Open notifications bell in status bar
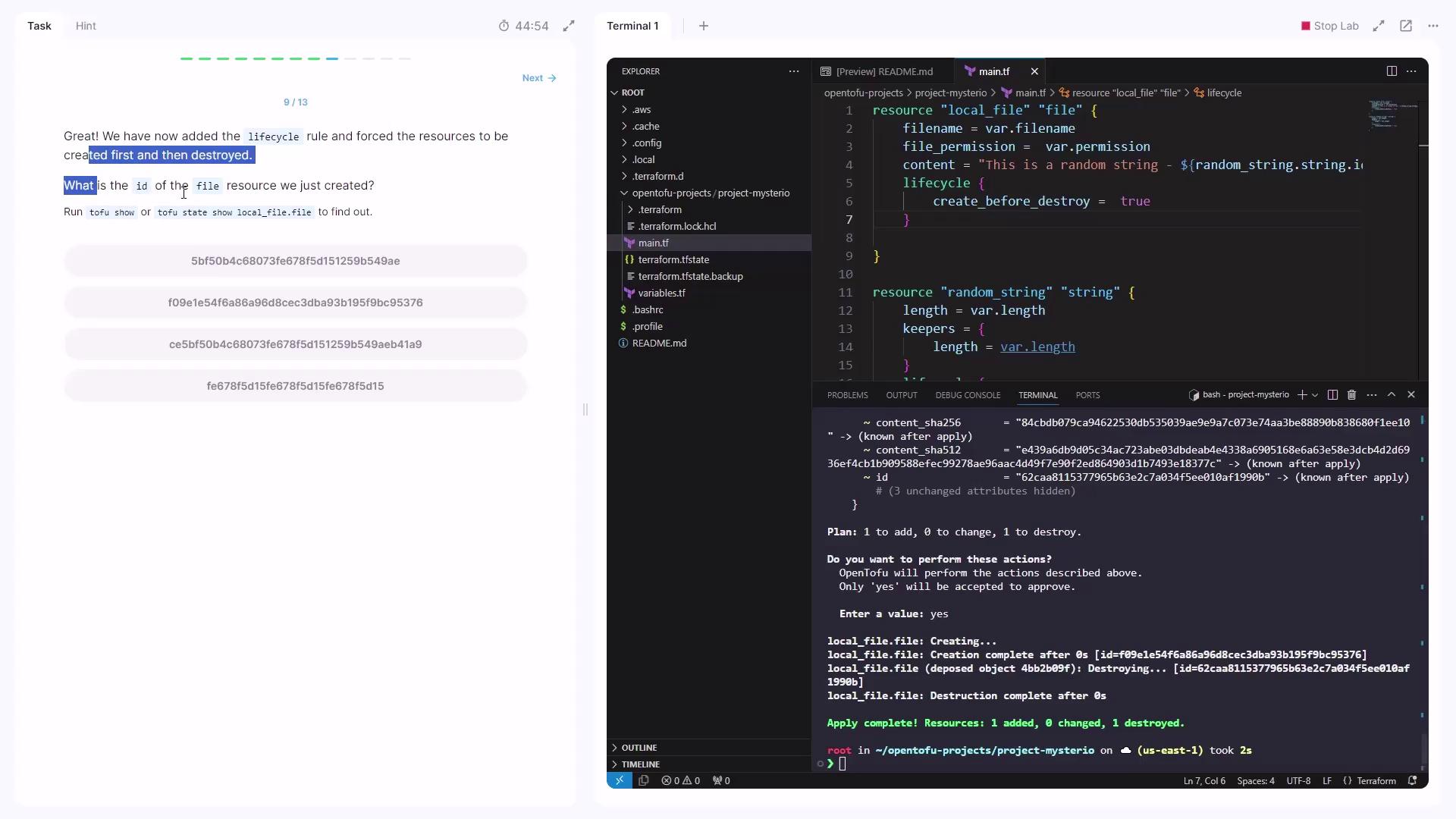The width and height of the screenshot is (1456, 819). tap(1412, 780)
